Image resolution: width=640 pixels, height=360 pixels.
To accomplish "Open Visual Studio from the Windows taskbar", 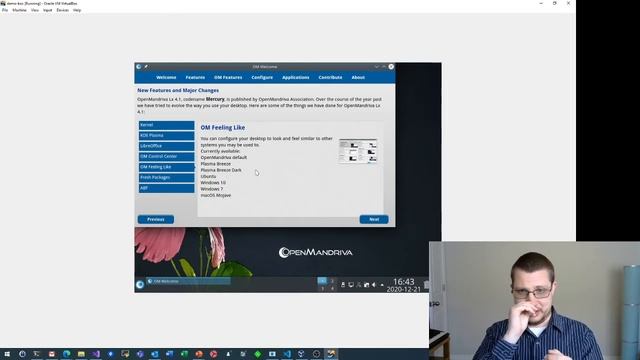I will point(96,354).
